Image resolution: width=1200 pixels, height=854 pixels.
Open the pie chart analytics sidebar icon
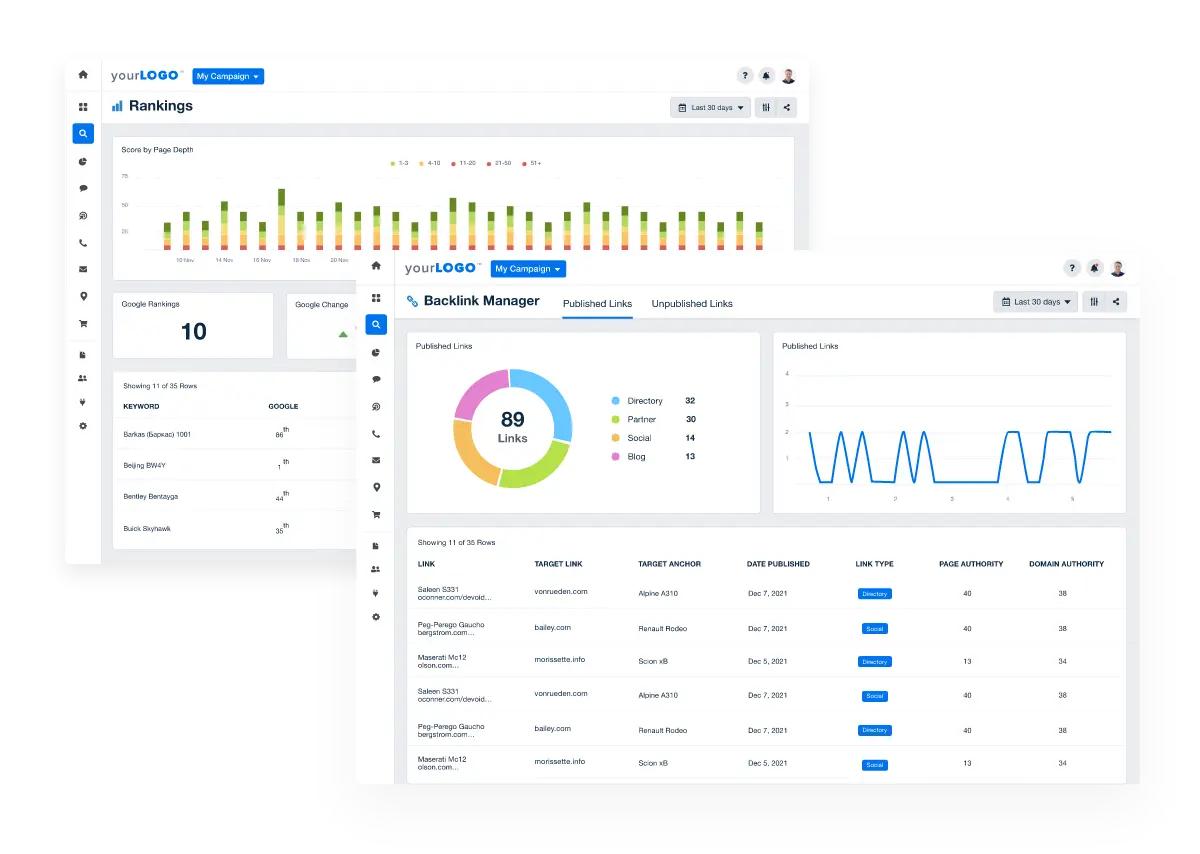376,352
